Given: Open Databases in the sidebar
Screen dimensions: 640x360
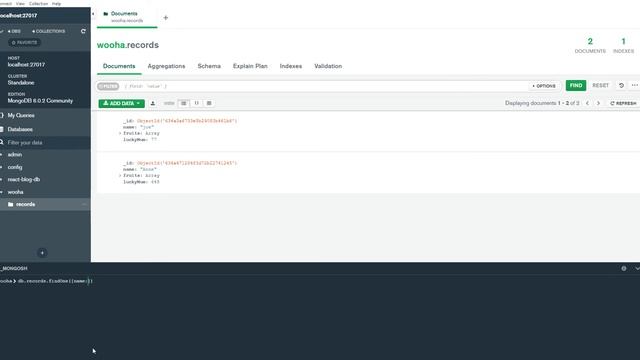Looking at the screenshot, I should pos(20,129).
